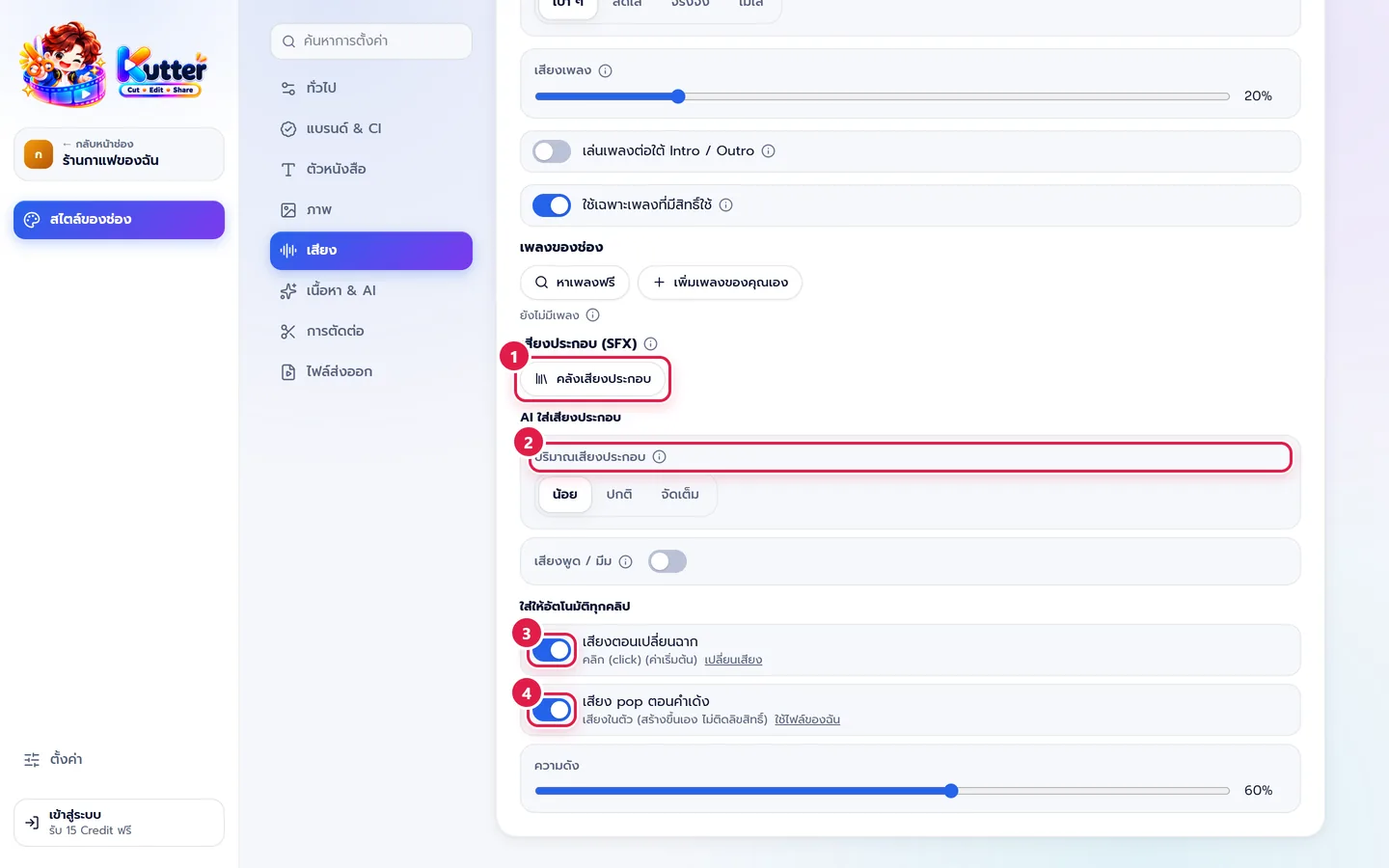Toggle เสียง pop ตอนคำเด้ง switch
Image resolution: width=1389 pixels, height=868 pixels.
point(552,710)
